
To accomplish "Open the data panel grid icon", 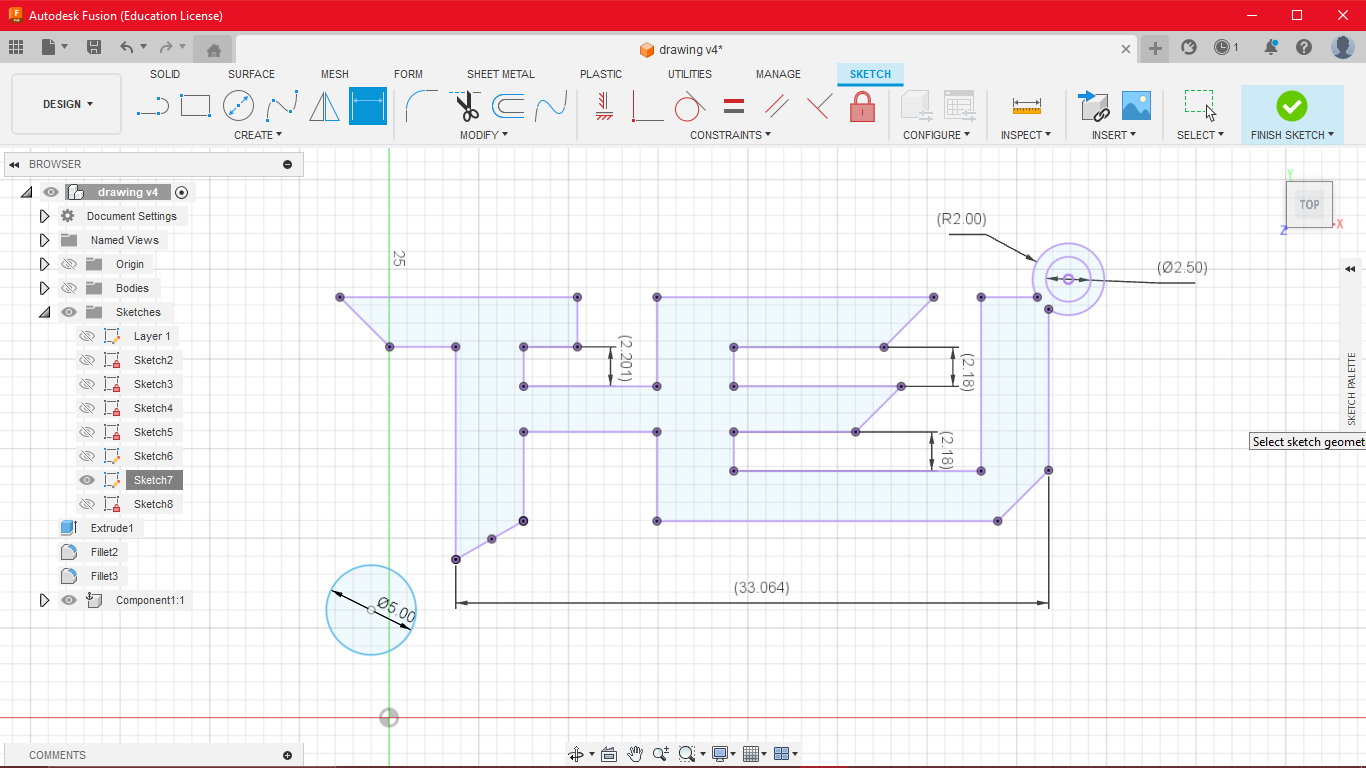I will point(16,47).
